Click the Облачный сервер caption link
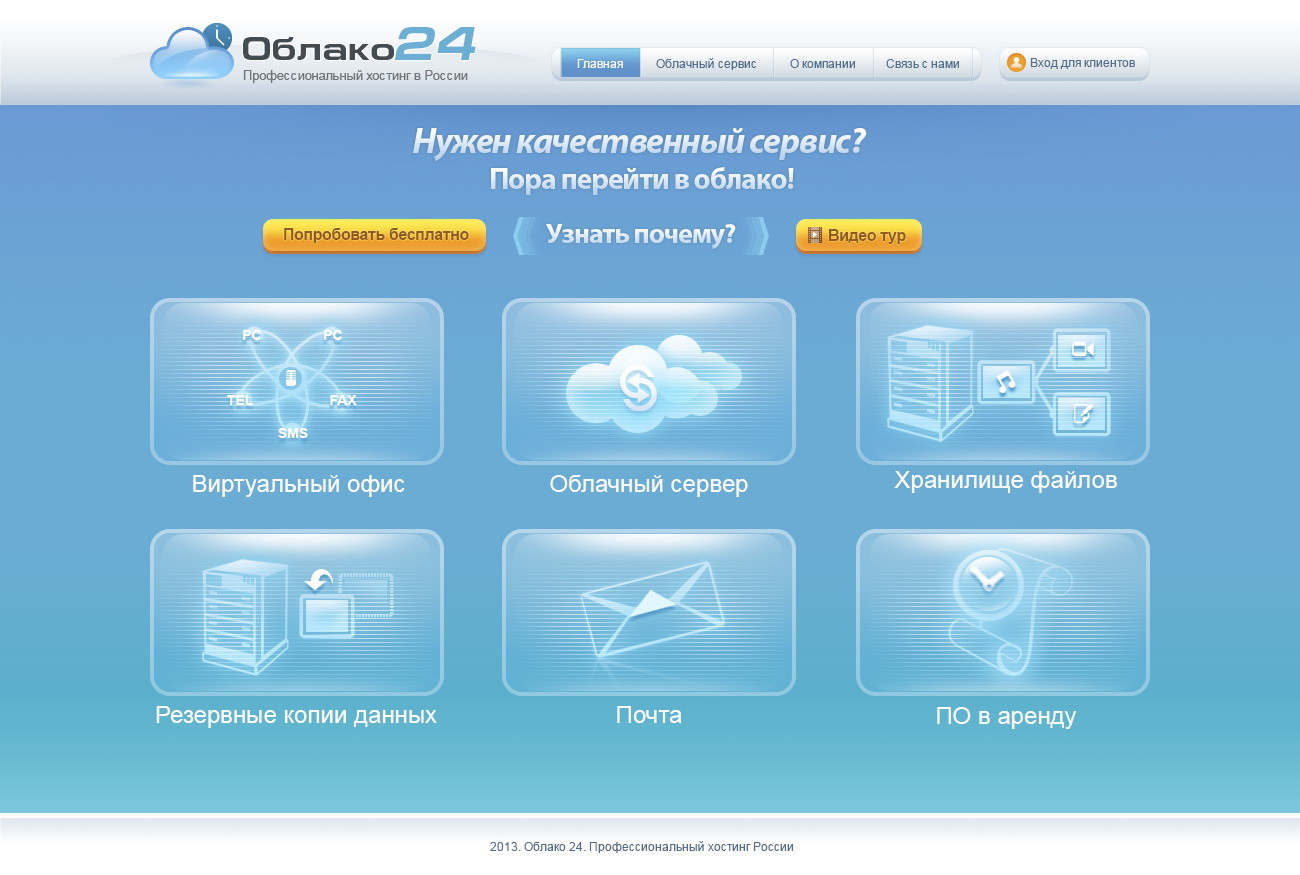This screenshot has width=1300, height=875. coord(648,485)
